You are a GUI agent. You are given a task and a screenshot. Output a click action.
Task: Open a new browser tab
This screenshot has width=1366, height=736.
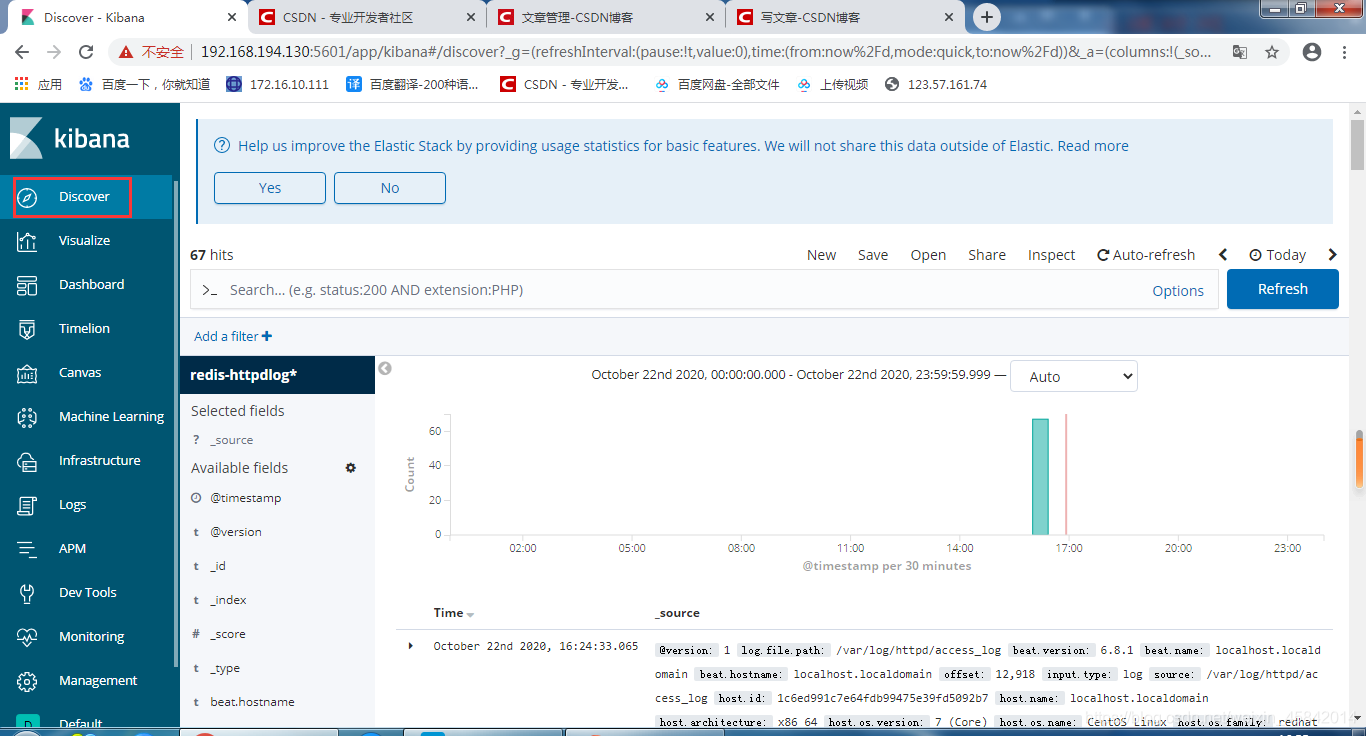point(987,17)
